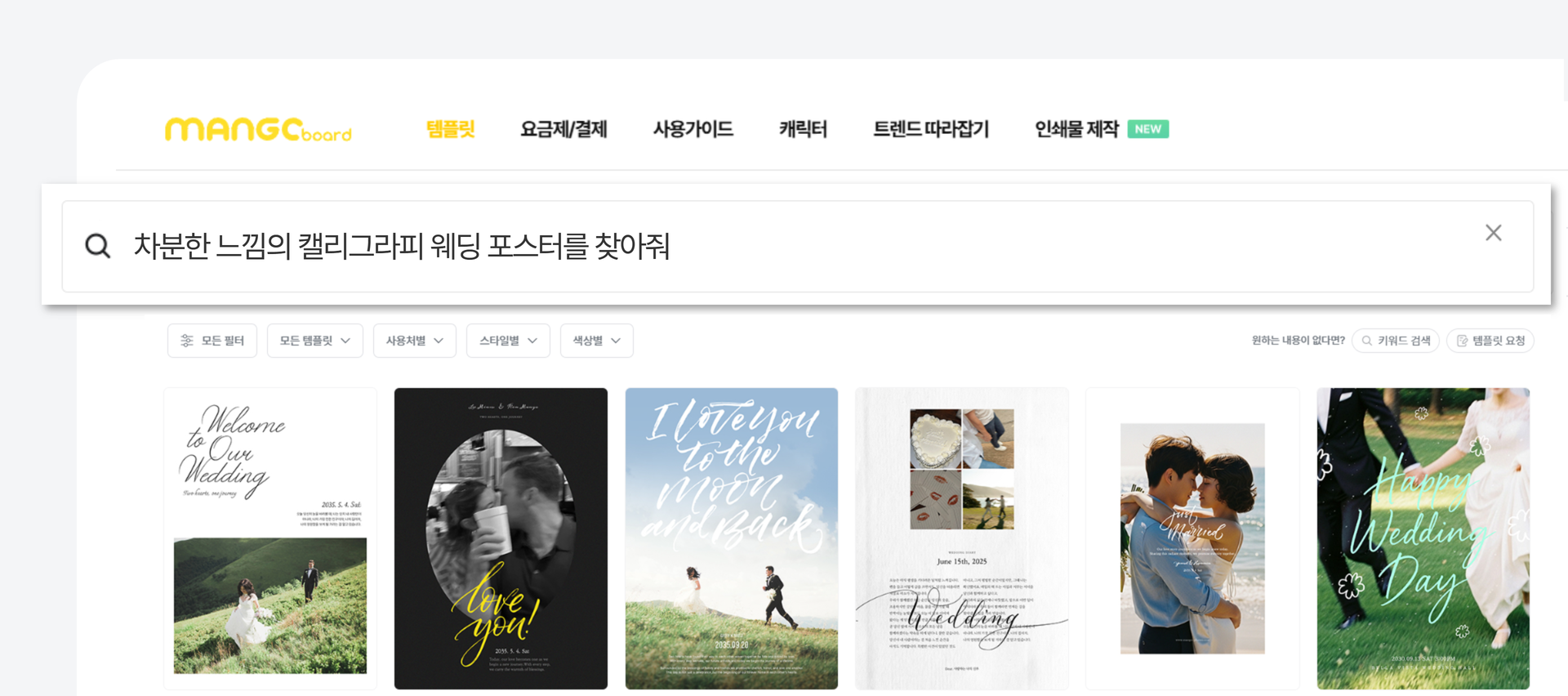Open the 모든 필터 filter button
The image size is (1568, 696).
click(212, 341)
